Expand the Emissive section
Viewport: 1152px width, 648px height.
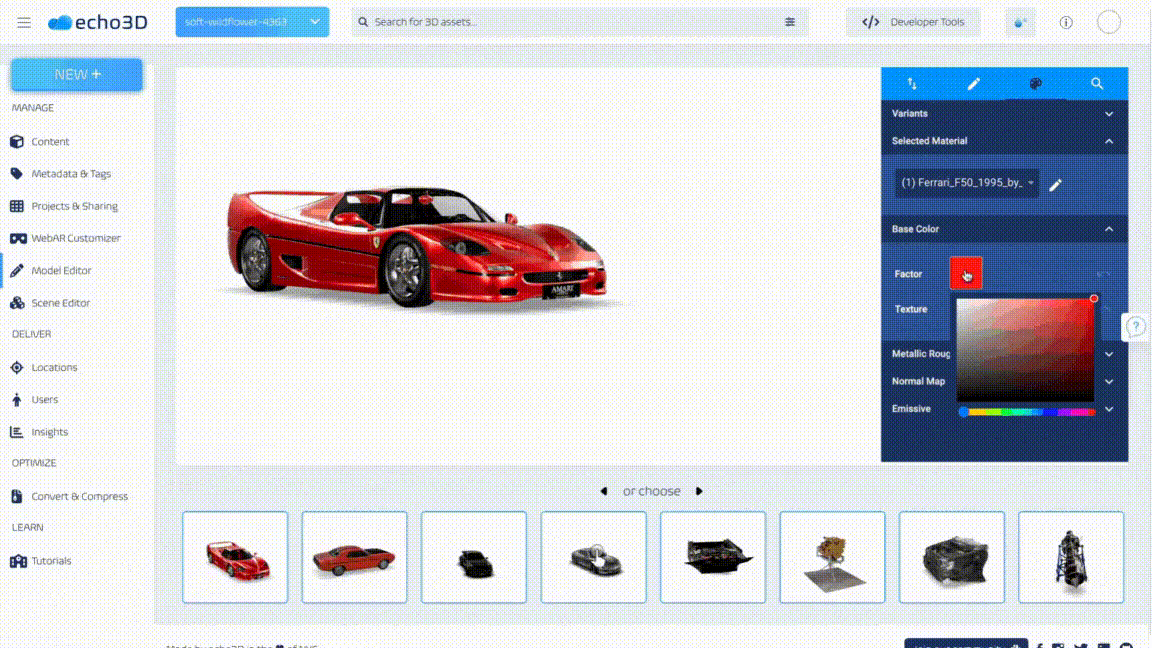tap(1109, 409)
